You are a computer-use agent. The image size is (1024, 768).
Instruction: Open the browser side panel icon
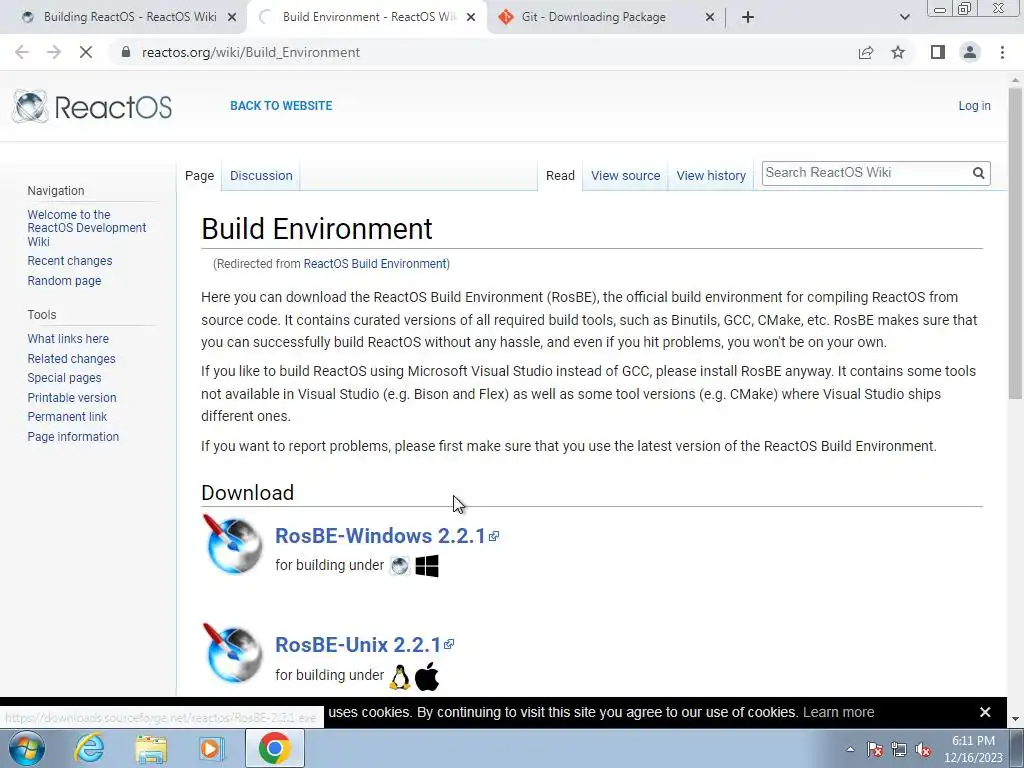(938, 52)
